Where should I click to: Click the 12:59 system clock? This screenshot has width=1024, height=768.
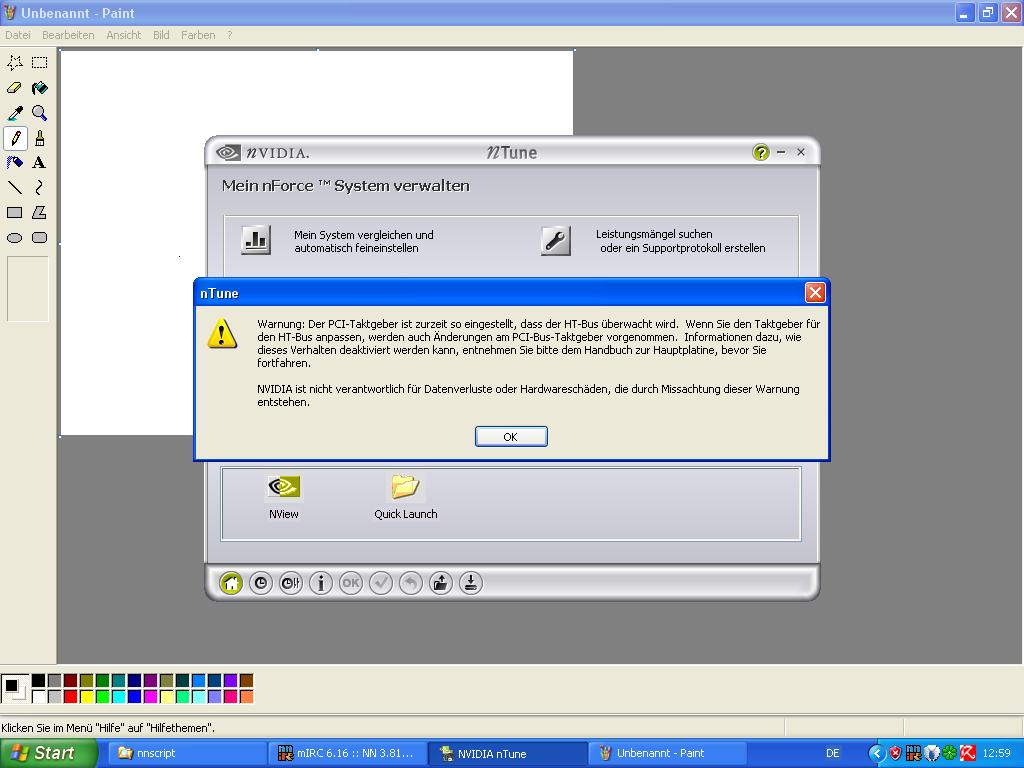[996, 753]
